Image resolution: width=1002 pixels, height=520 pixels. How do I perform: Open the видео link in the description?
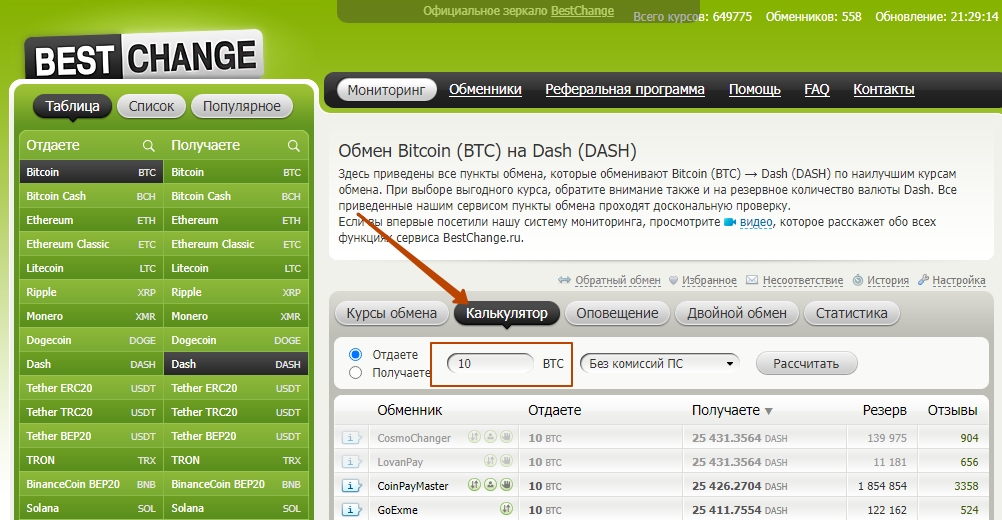tap(756, 222)
